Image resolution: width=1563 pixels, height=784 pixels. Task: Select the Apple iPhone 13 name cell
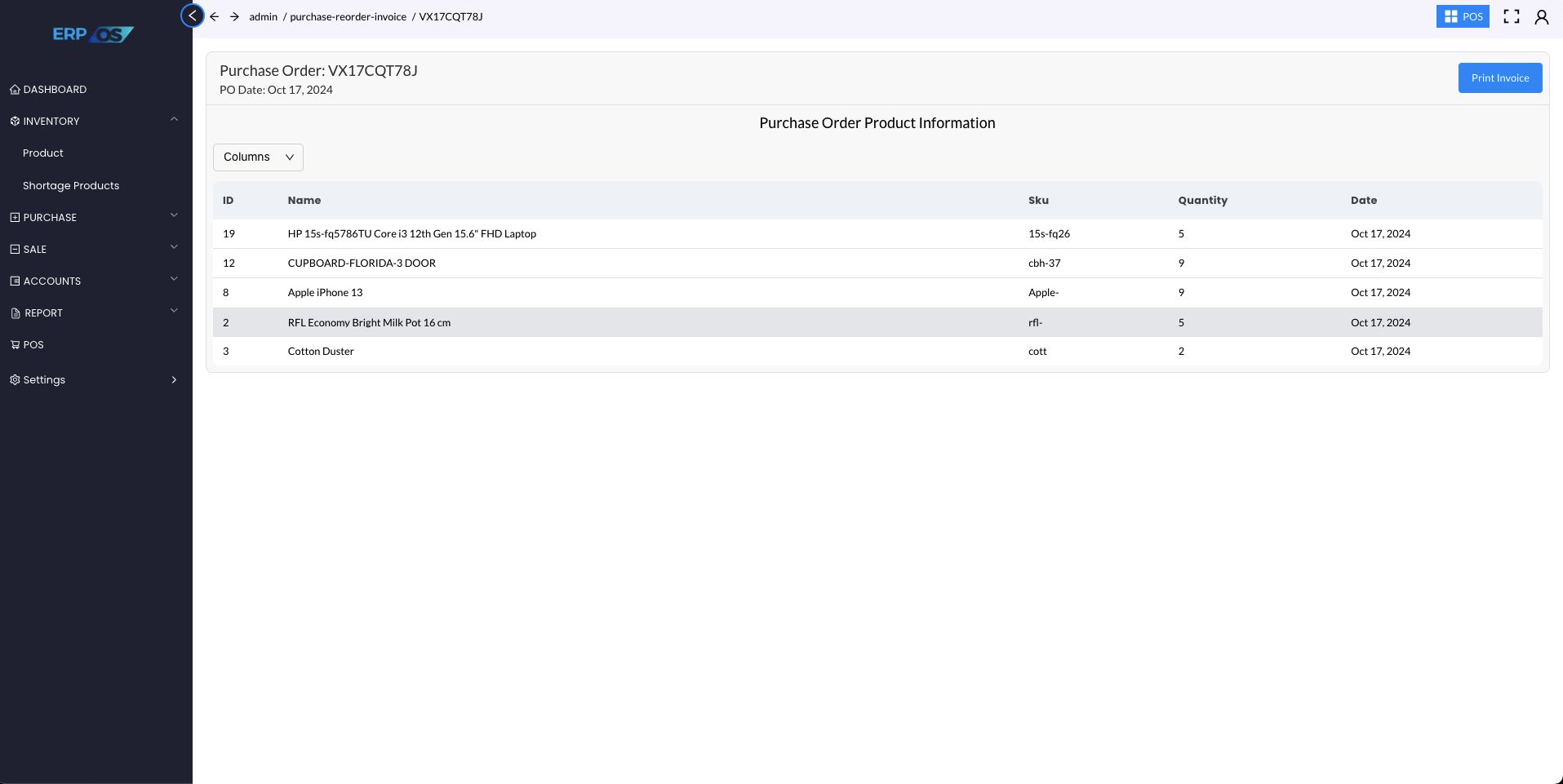(325, 293)
